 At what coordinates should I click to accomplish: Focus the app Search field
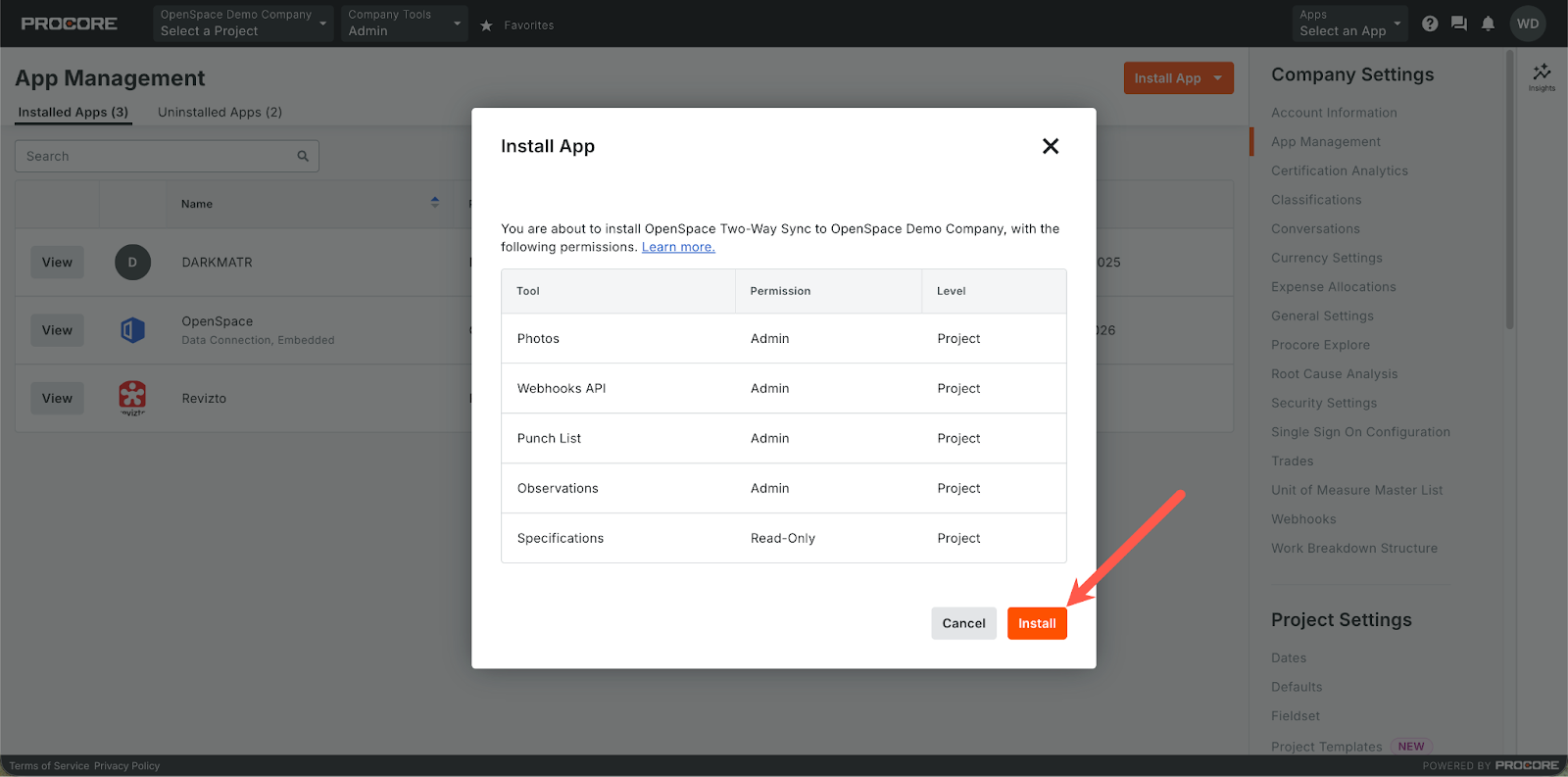coord(157,156)
